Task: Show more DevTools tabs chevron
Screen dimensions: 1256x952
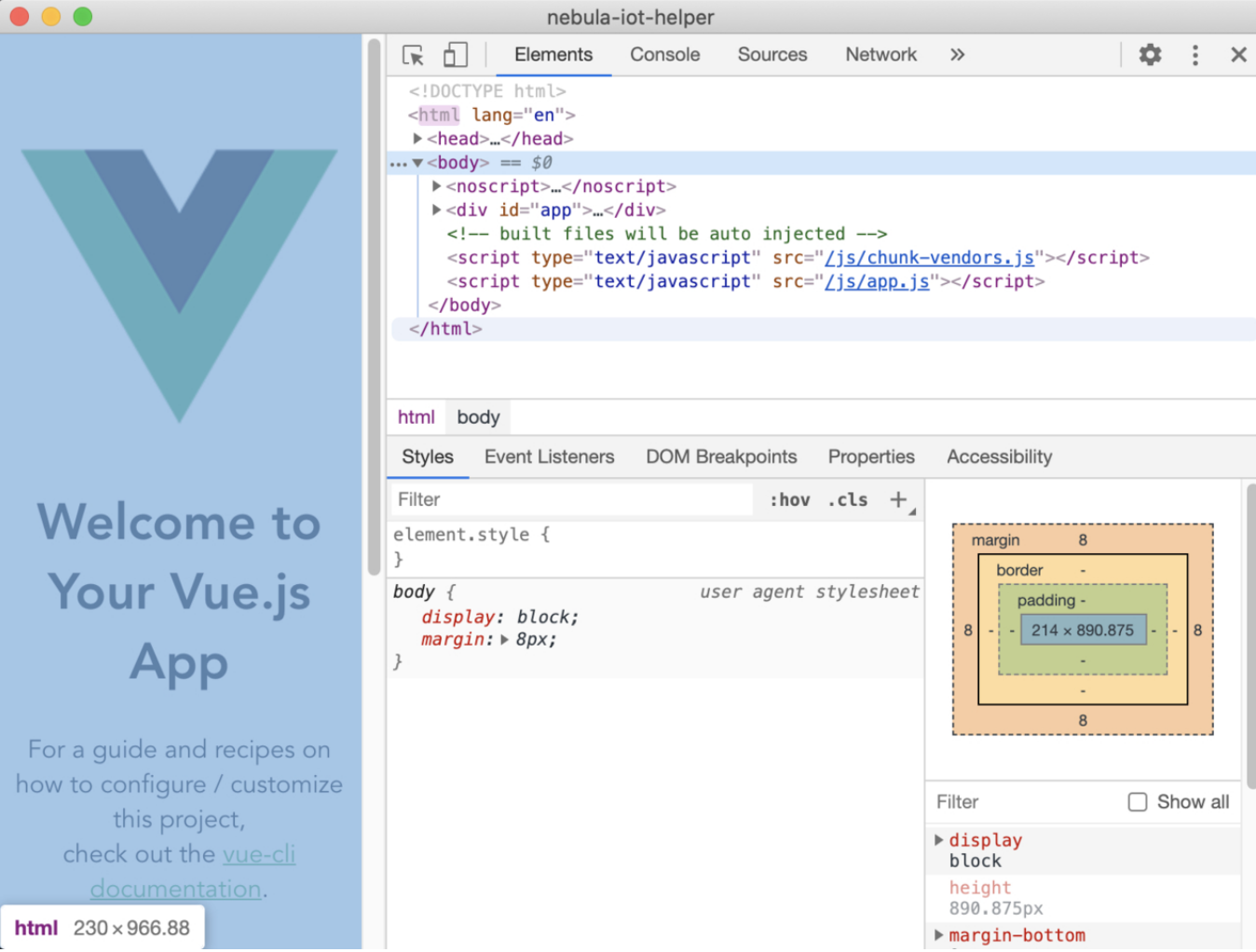Action: click(x=957, y=55)
